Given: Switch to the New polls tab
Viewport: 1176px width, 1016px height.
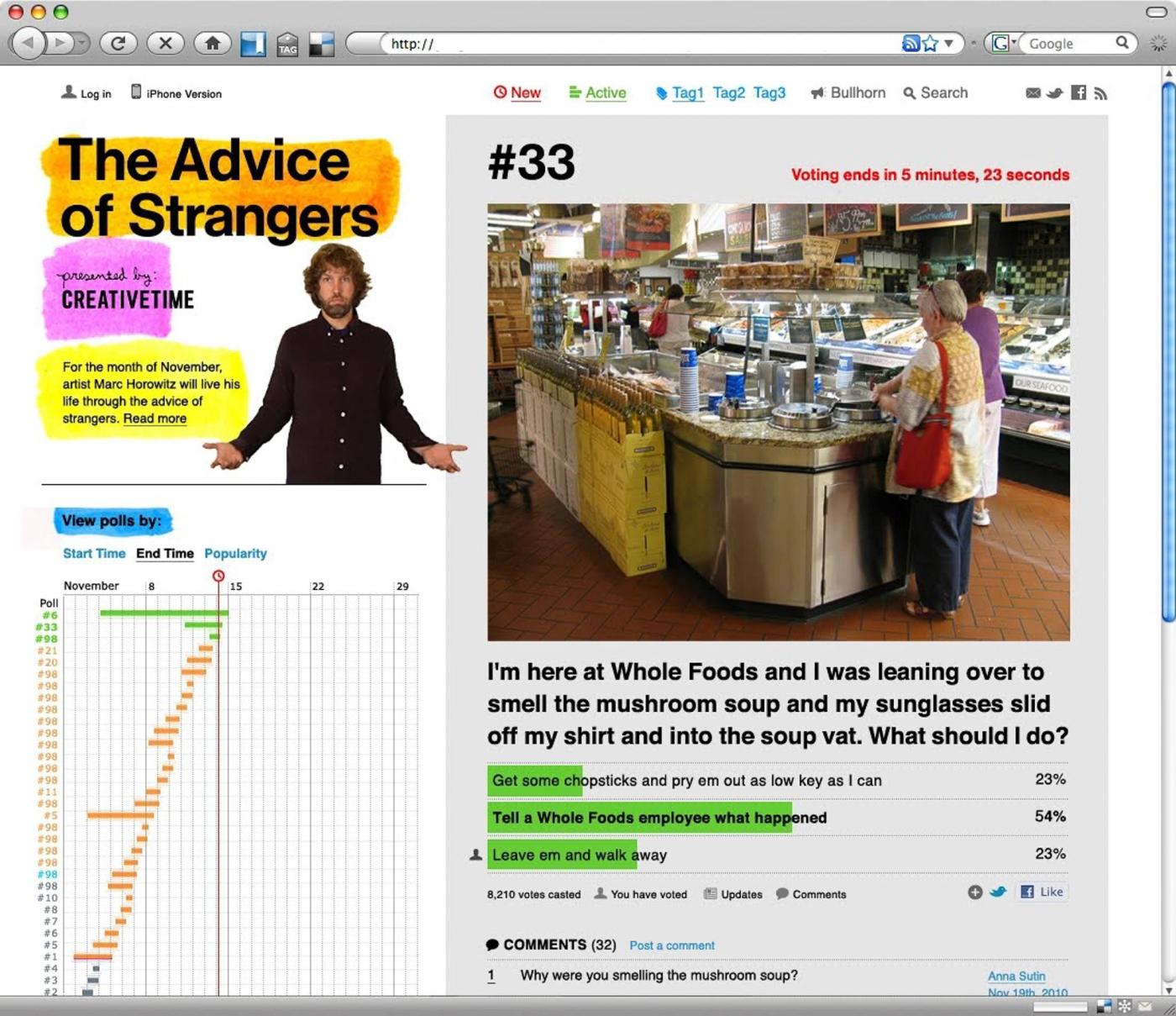Looking at the screenshot, I should [x=517, y=92].
